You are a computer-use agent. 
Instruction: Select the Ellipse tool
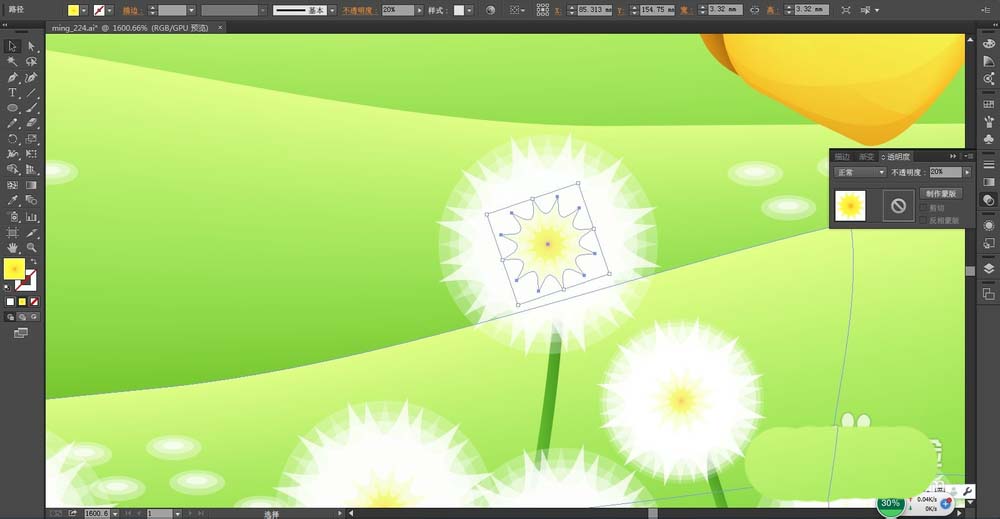12,108
